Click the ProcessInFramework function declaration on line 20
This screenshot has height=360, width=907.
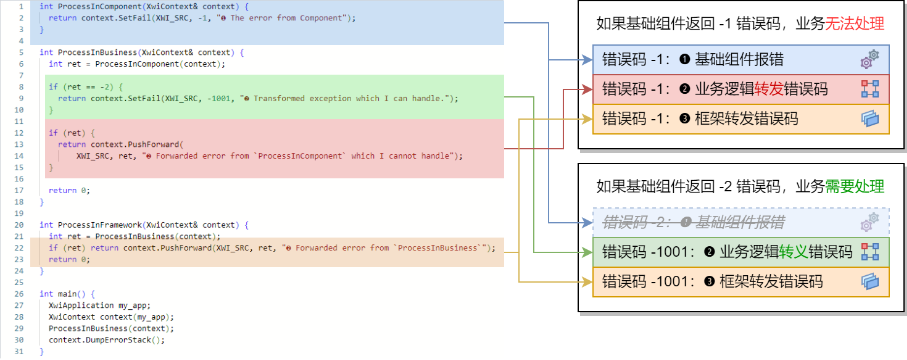144,225
